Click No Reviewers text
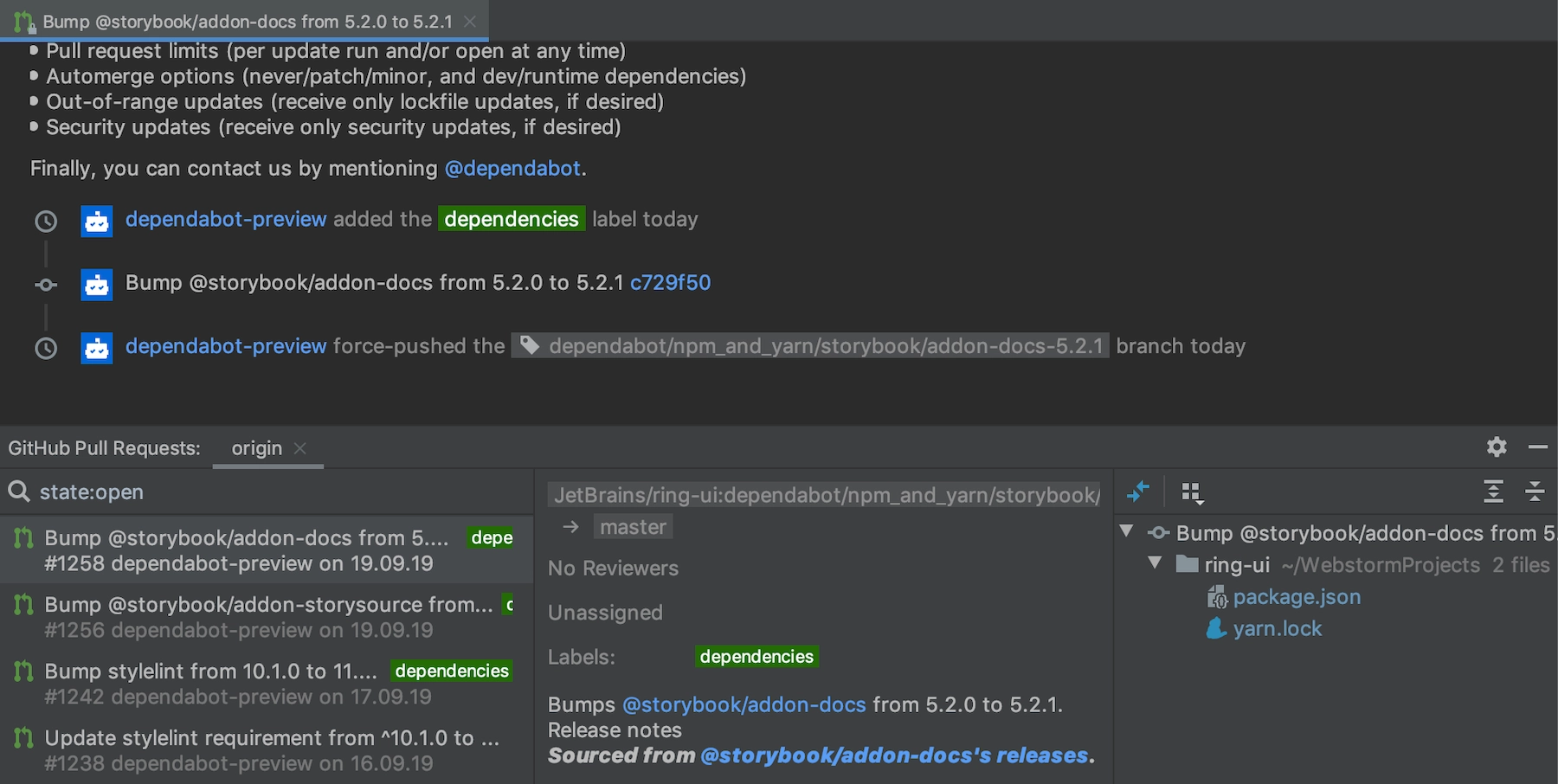The width and height of the screenshot is (1558, 784). tap(613, 569)
